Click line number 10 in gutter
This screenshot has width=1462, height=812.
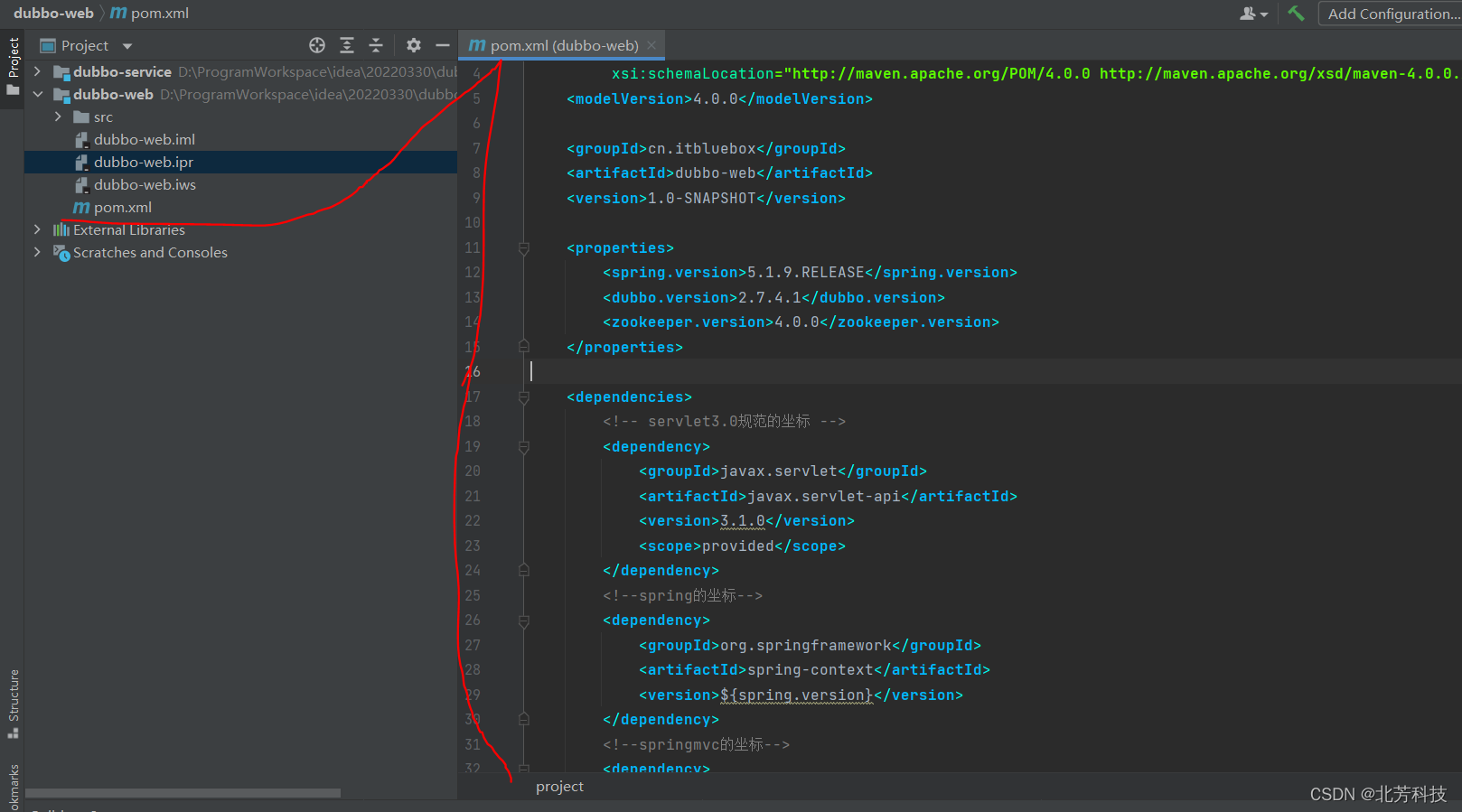[x=473, y=223]
